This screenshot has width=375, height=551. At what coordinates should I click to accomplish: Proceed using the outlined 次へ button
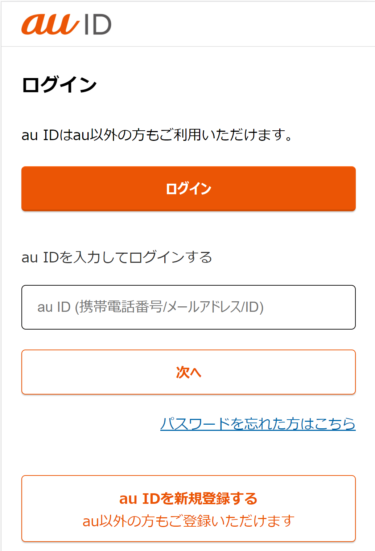coord(188,372)
